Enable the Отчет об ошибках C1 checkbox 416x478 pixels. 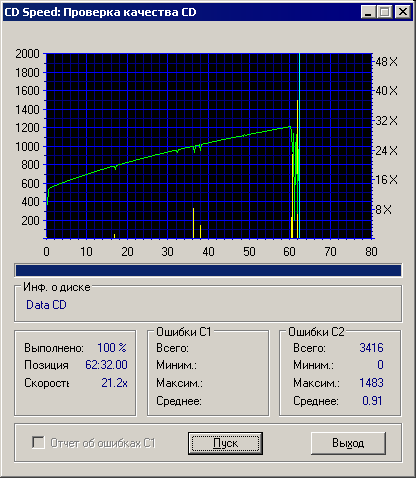click(x=38, y=443)
